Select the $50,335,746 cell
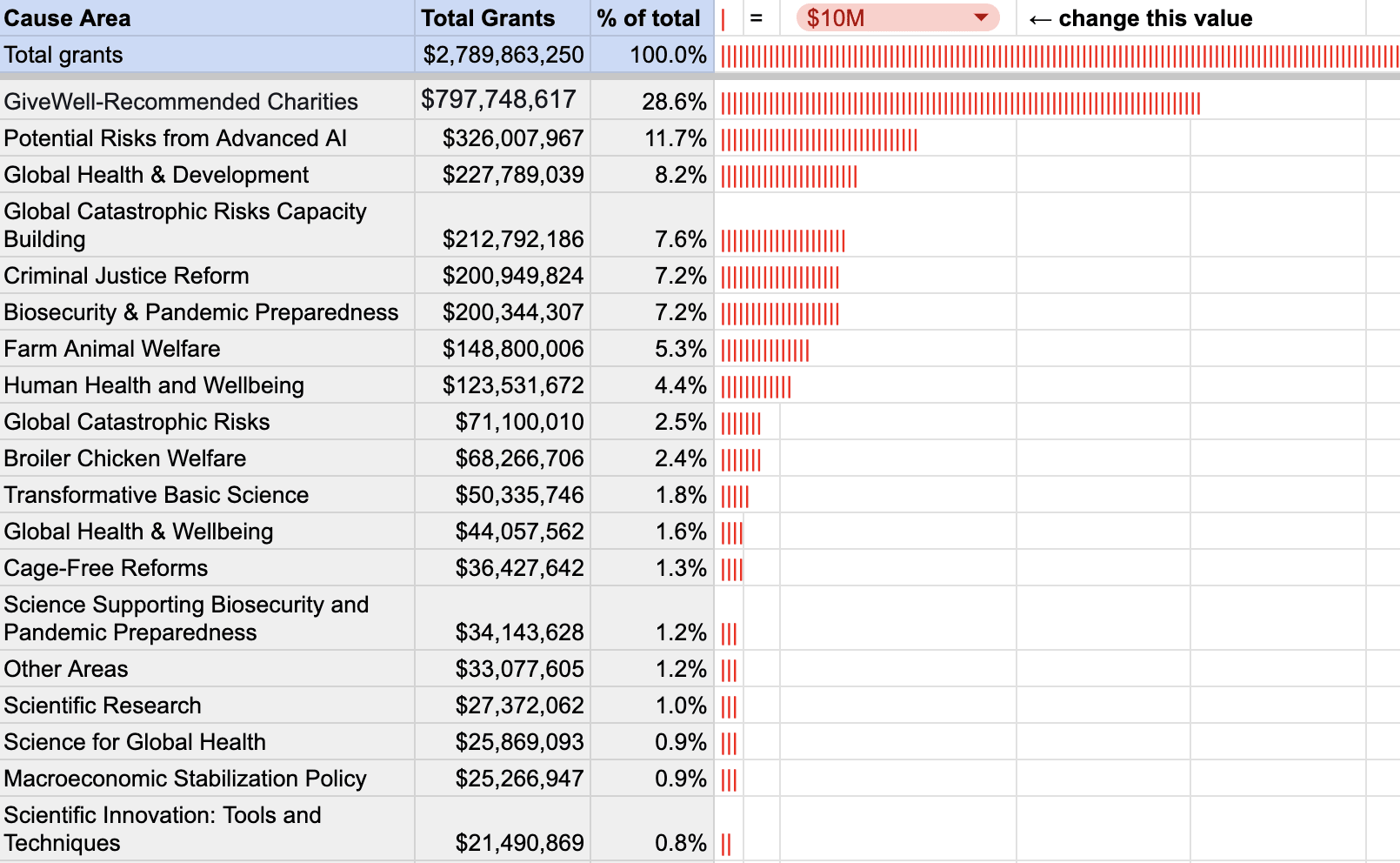 [503, 495]
